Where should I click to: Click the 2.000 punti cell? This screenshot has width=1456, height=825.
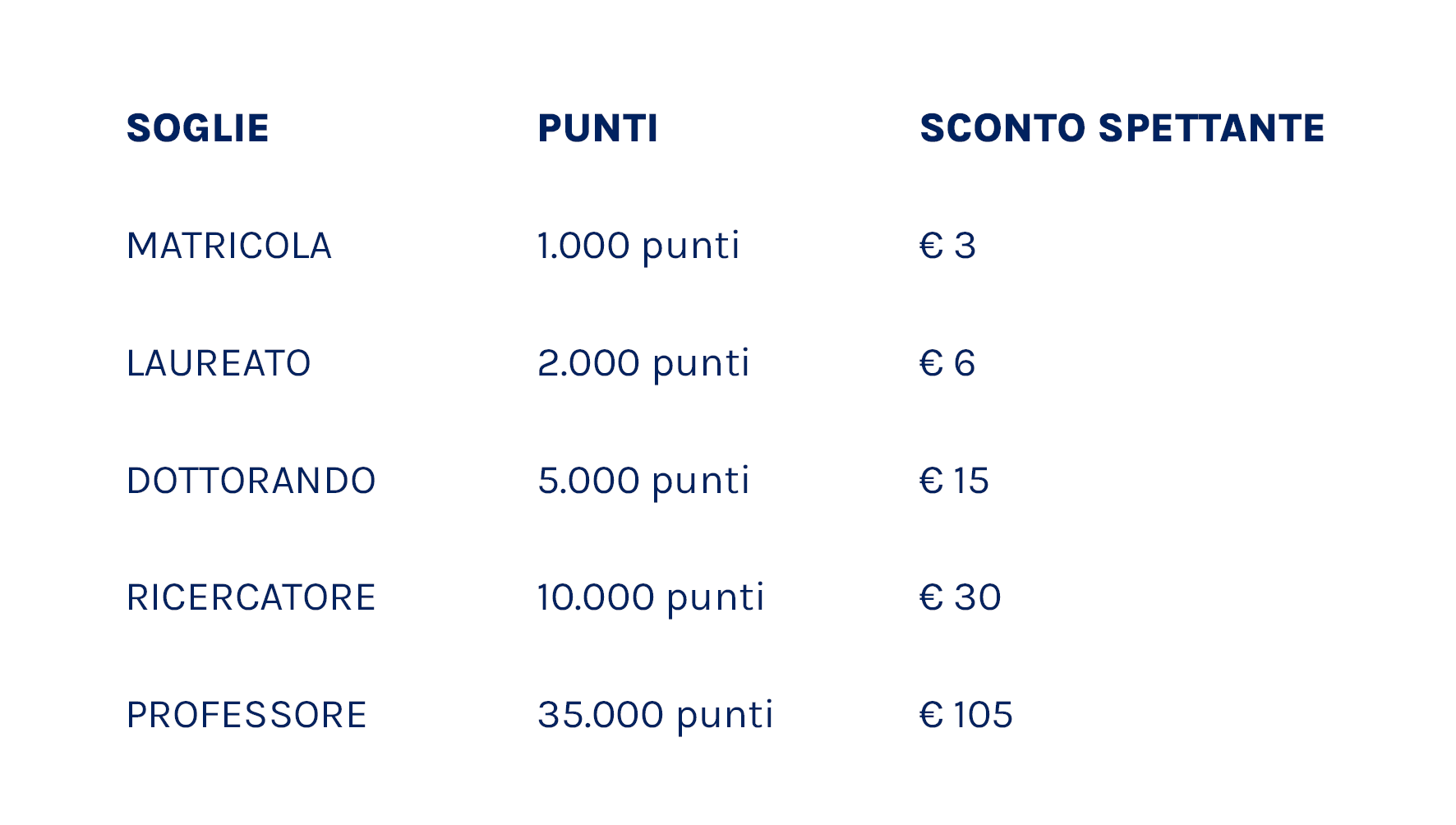[643, 363]
